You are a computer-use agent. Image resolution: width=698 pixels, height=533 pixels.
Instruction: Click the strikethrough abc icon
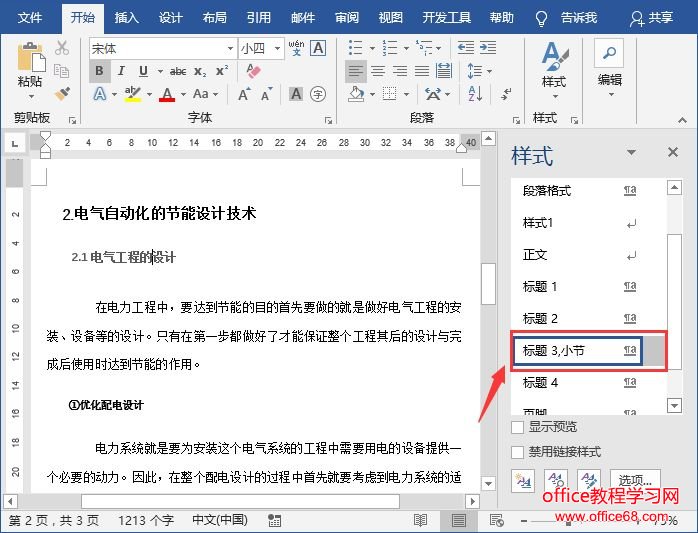coord(178,71)
